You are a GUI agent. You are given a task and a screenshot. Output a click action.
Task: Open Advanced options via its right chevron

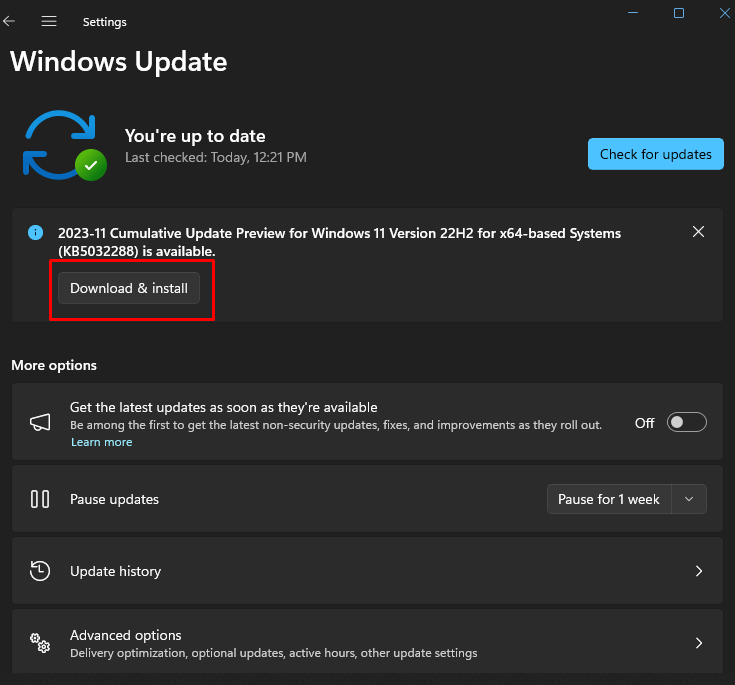tap(699, 643)
